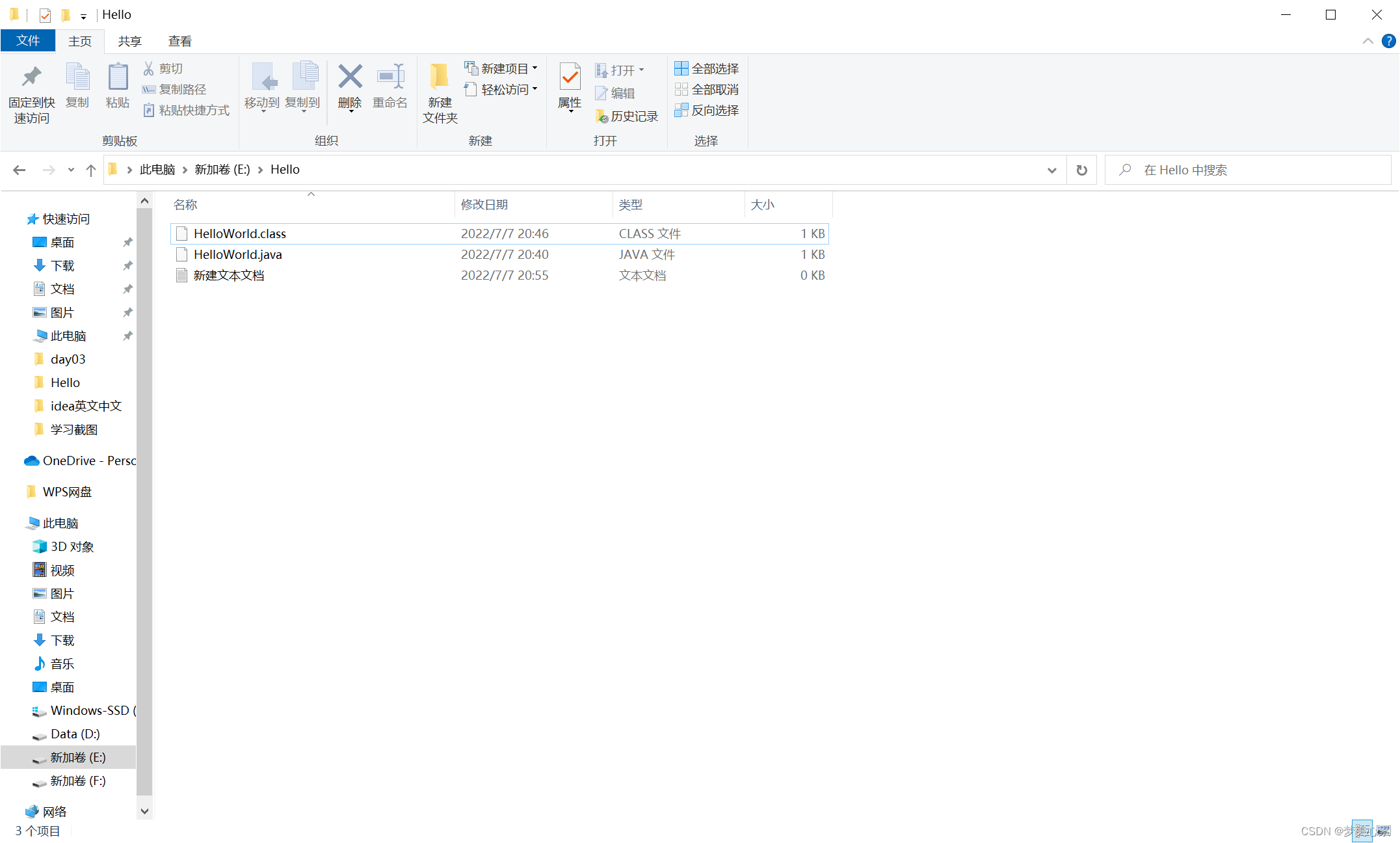The width and height of the screenshot is (1400, 843).
Task: Switch to Share (共享) tab
Action: 129,41
